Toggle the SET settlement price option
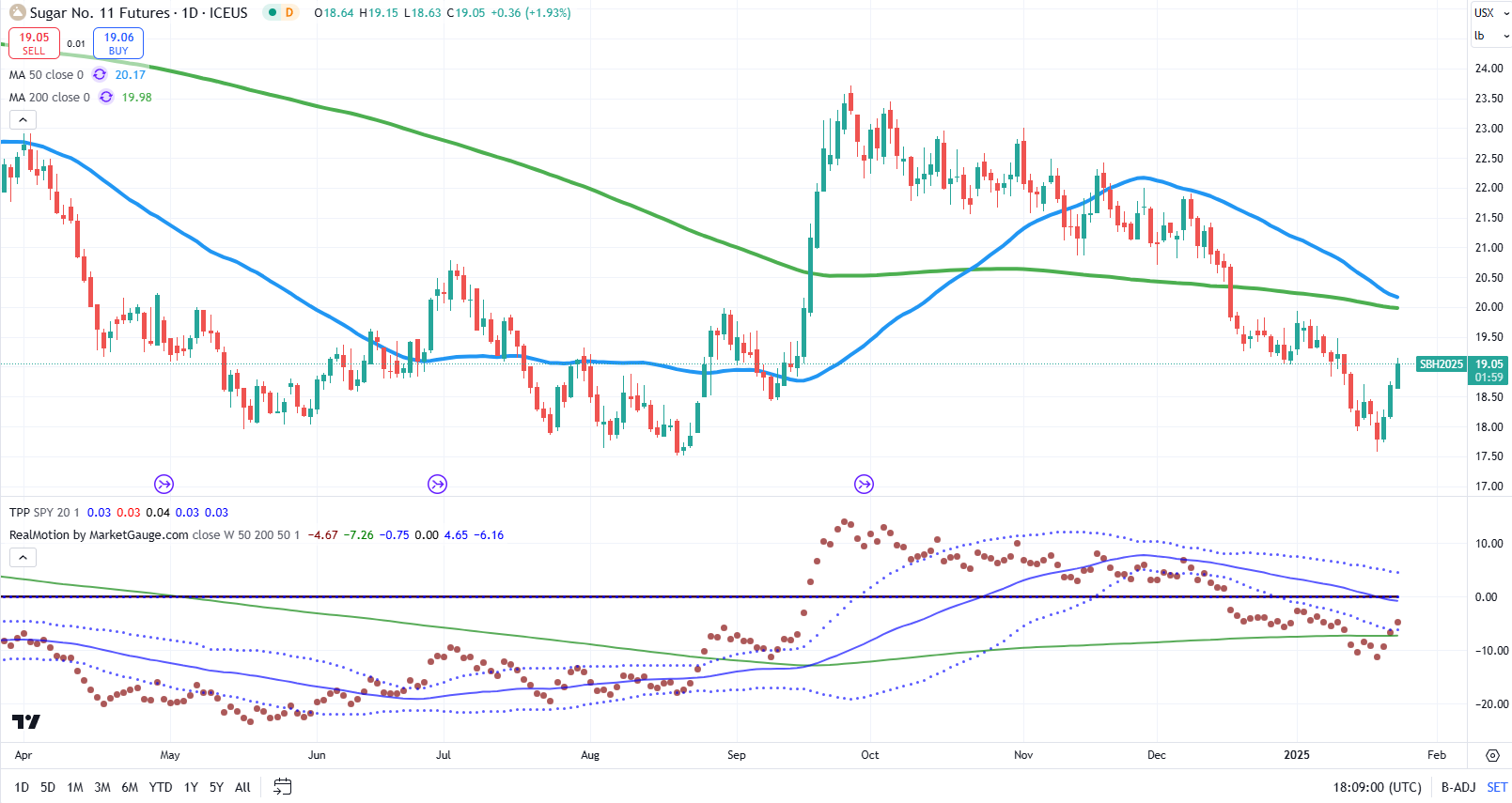Viewport: 1512px width, 803px height. pos(1497,787)
